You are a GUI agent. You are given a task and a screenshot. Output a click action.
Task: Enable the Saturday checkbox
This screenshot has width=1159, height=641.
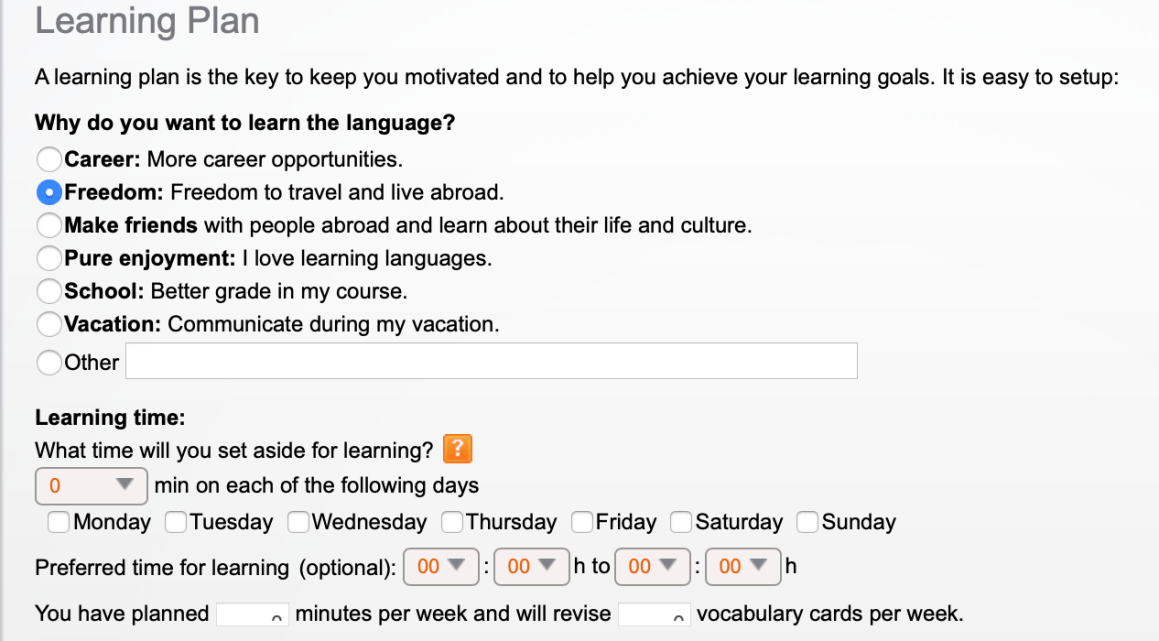[x=681, y=522]
